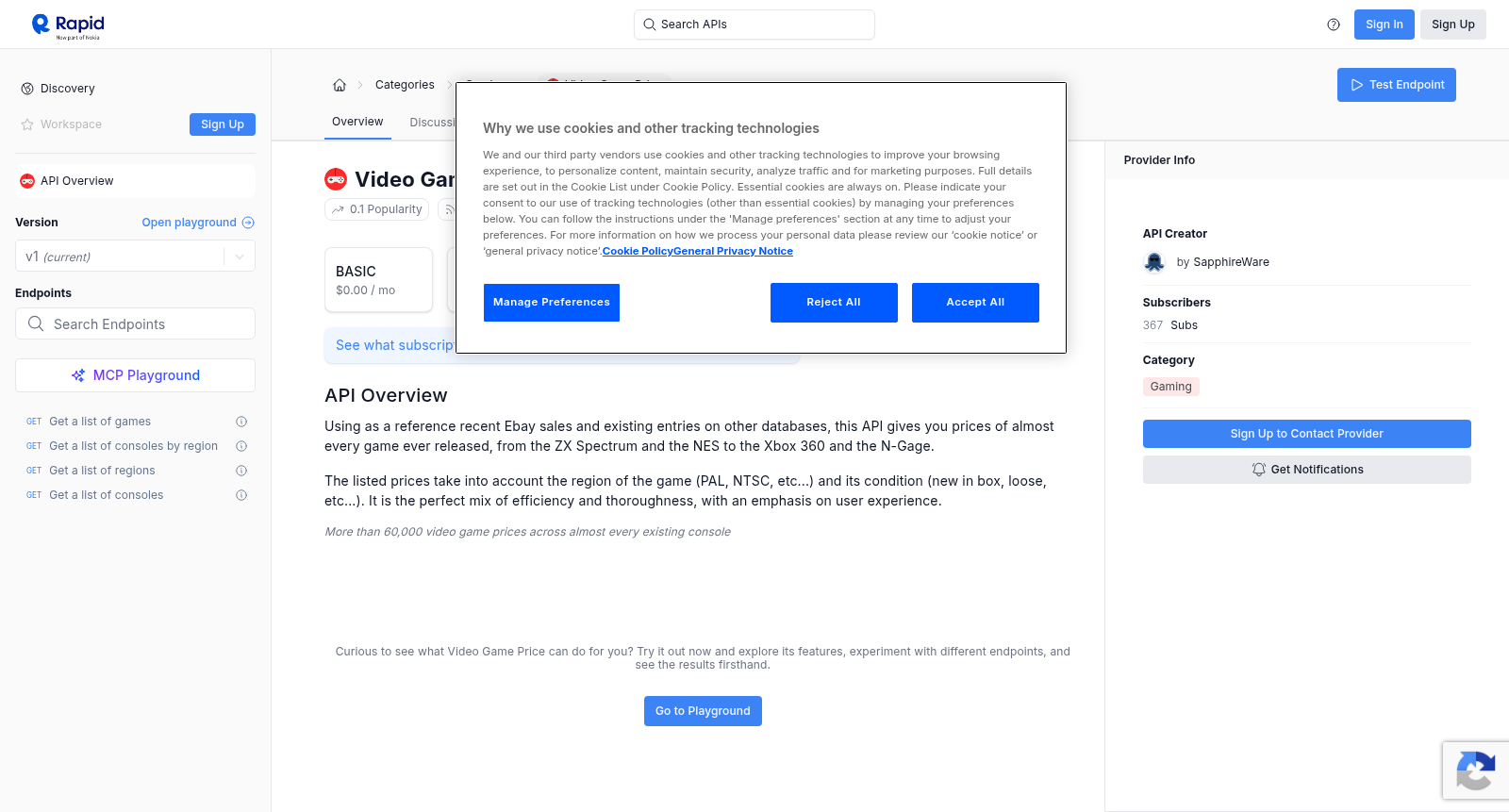Click the bell icon on Get Notifications
This screenshot has width=1509, height=812.
click(x=1258, y=470)
